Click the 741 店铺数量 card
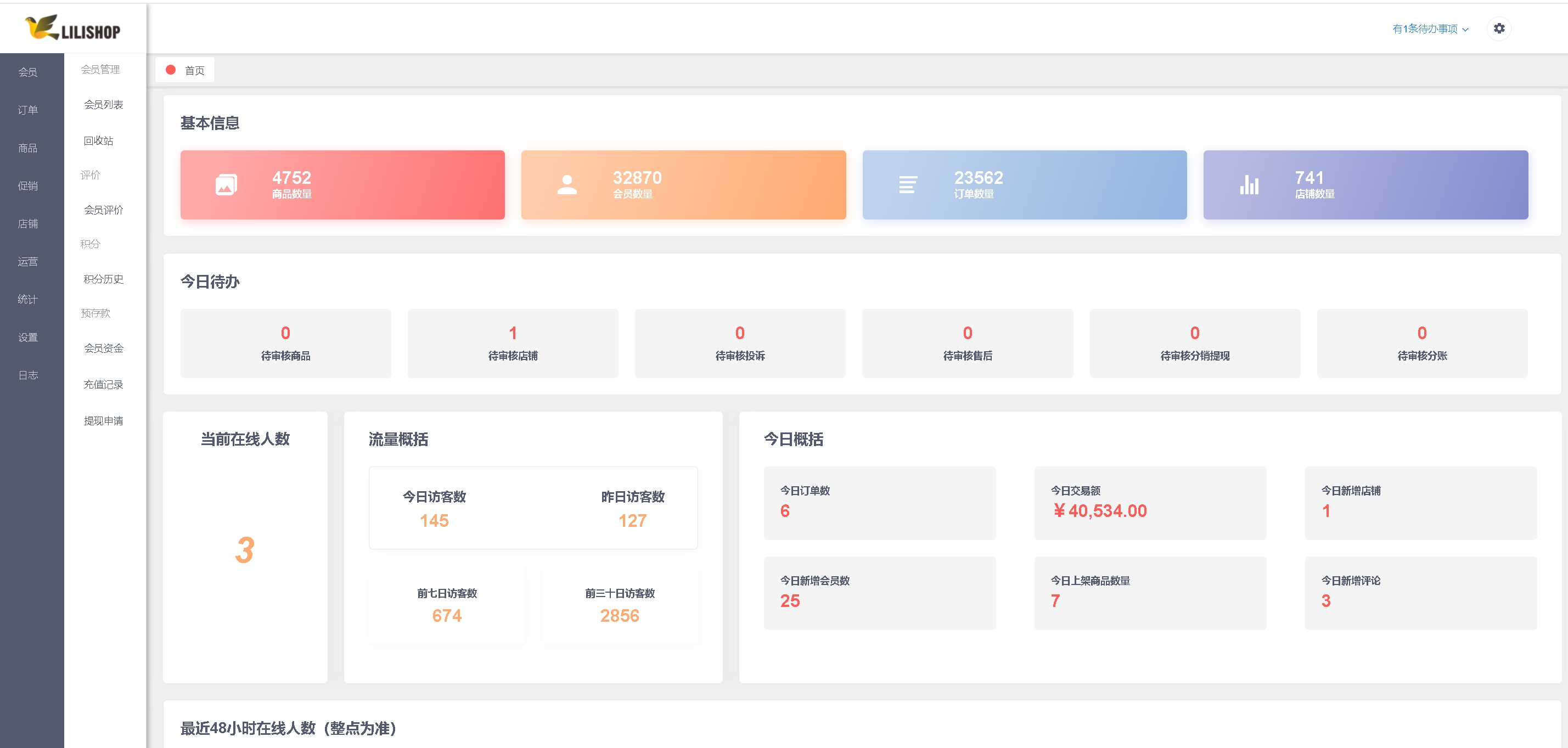Screen dimensions: 1568x748 [1365, 184]
